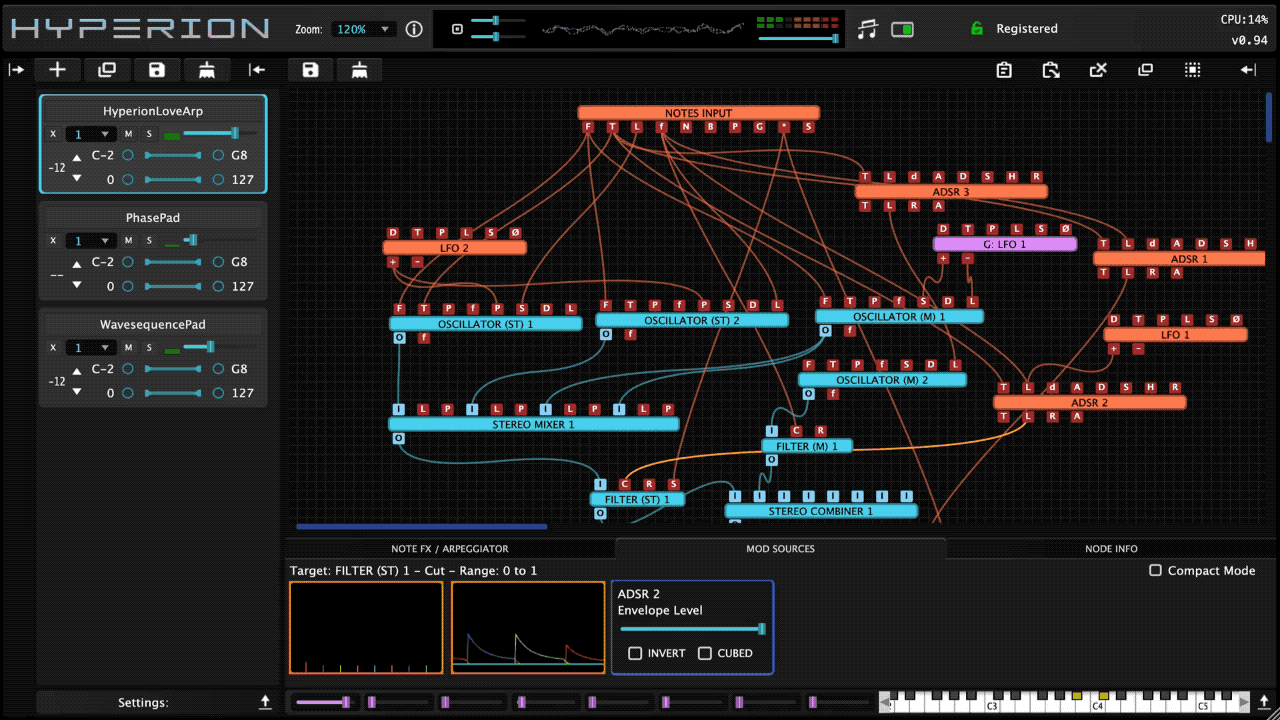Enable the Compact Mode checkbox
Viewport: 1280px width, 720px height.
[1155, 570]
